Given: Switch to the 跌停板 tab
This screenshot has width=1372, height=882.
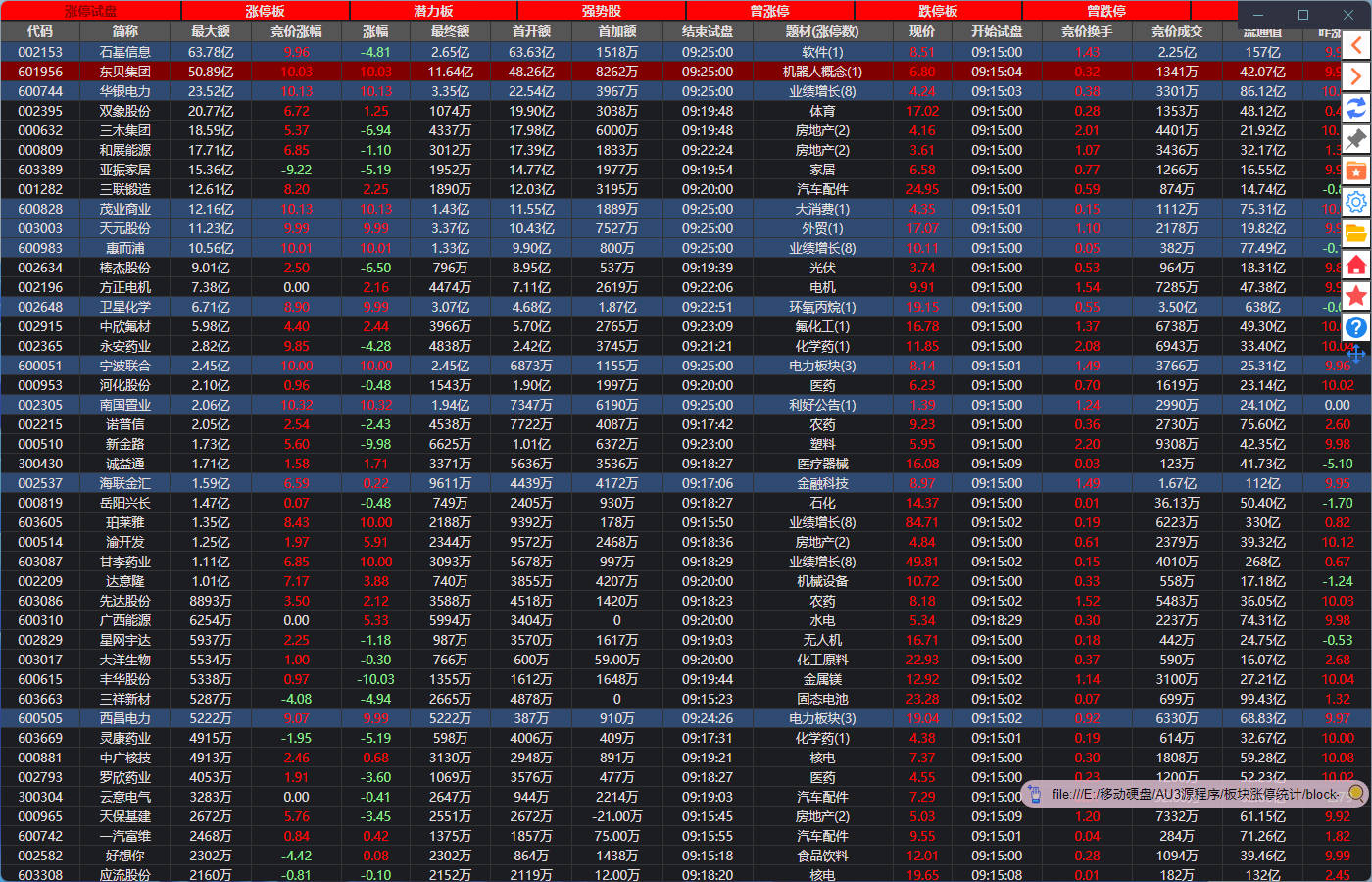Looking at the screenshot, I should coord(938,11).
